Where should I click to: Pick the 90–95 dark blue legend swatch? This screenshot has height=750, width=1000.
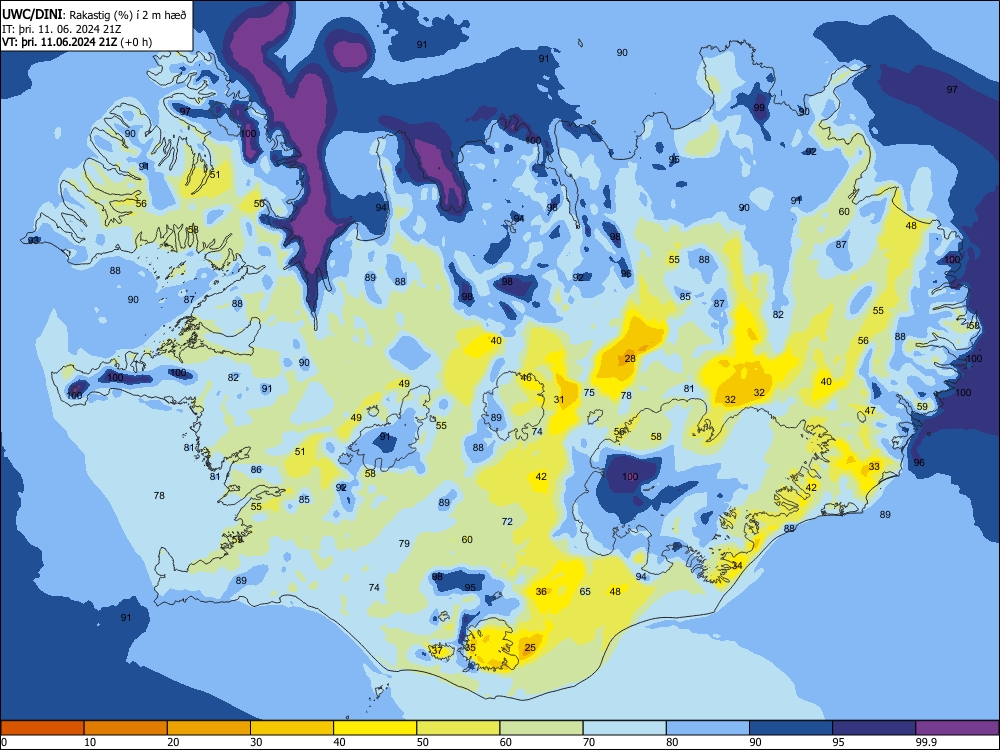(x=791, y=728)
